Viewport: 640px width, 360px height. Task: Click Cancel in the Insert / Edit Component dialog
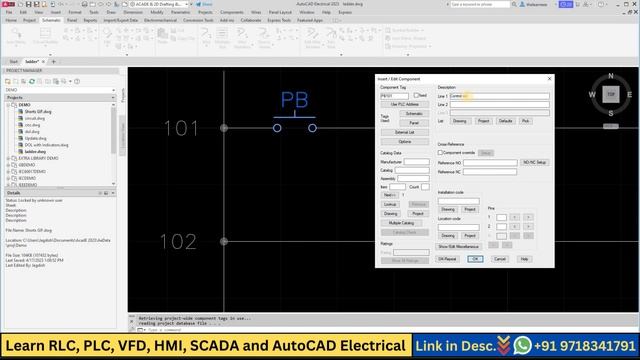coord(500,259)
